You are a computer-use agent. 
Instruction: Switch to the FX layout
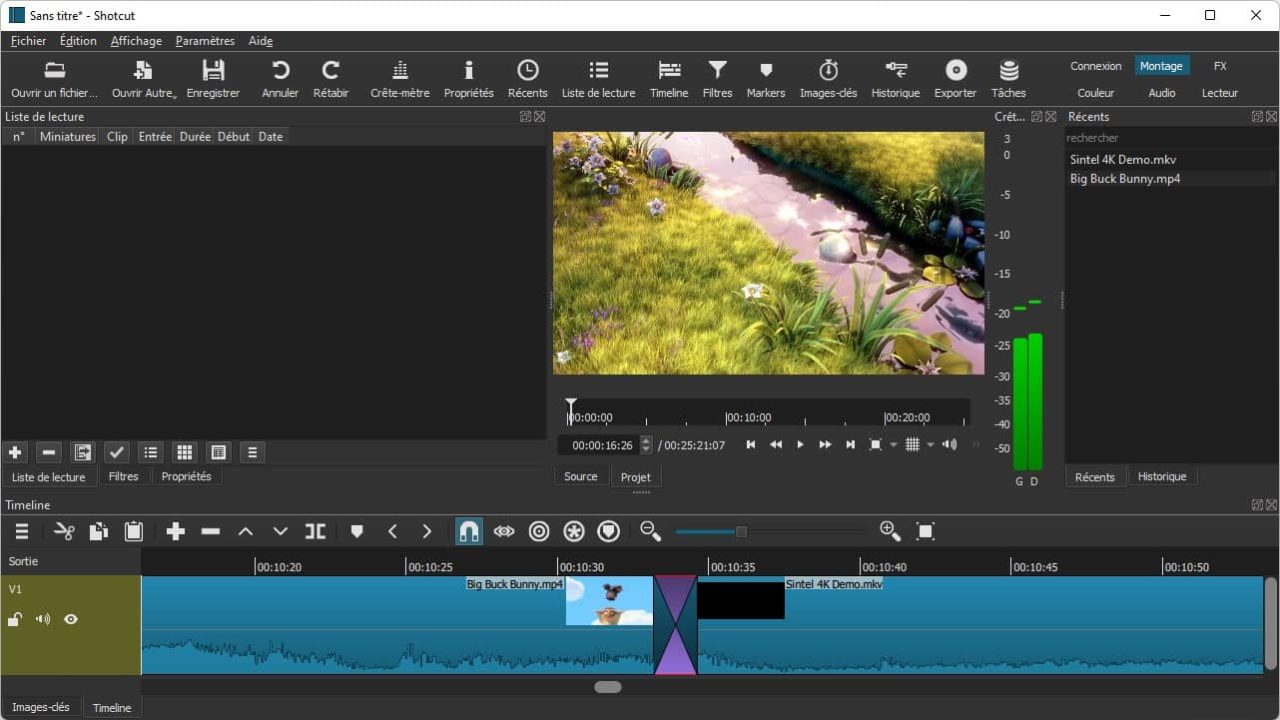coord(1220,66)
